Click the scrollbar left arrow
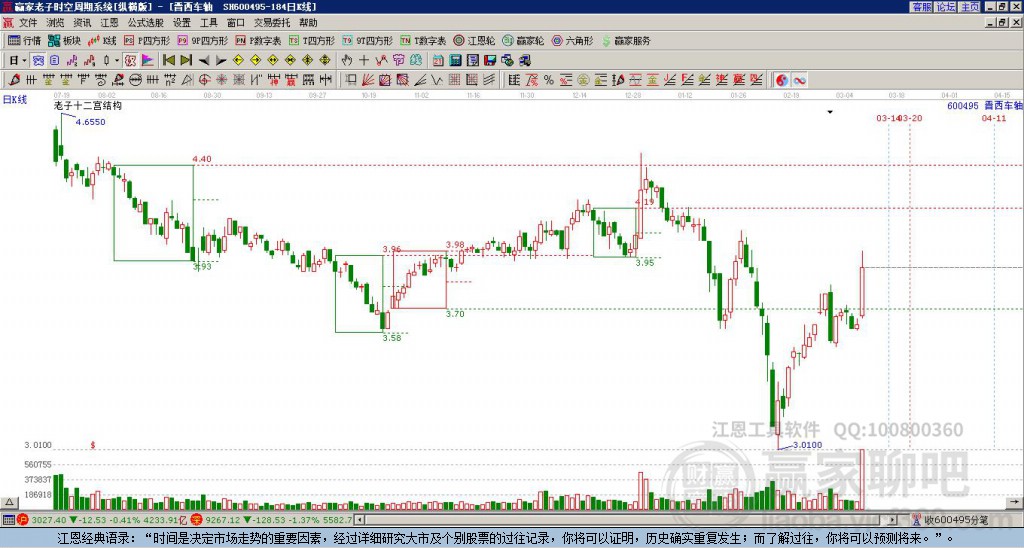1024x548 pixels. 360,520
